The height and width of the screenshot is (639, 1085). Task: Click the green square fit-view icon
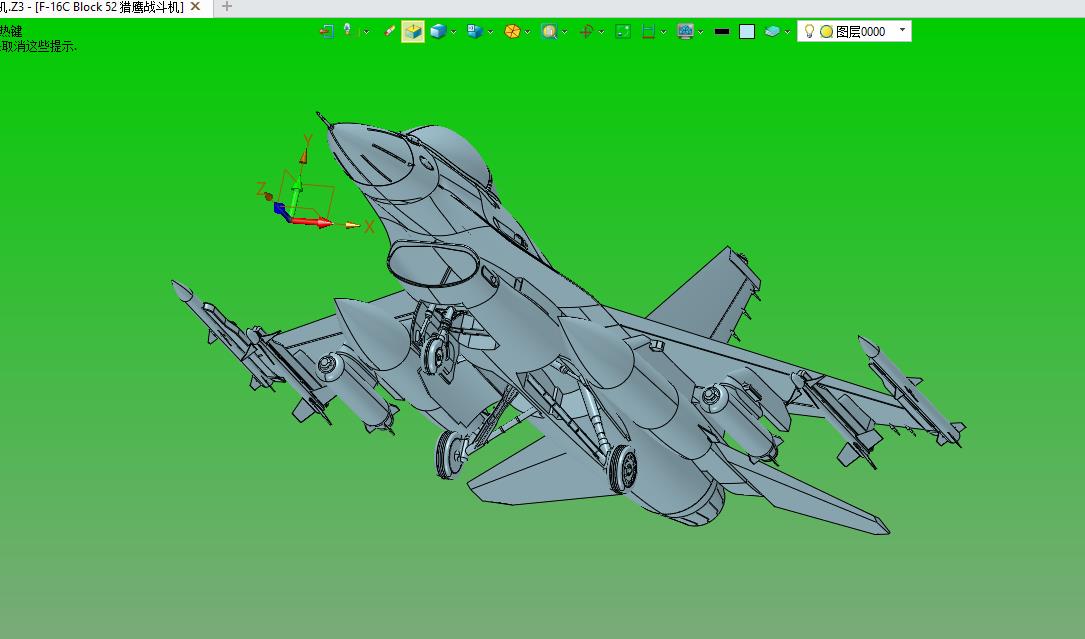tap(623, 31)
